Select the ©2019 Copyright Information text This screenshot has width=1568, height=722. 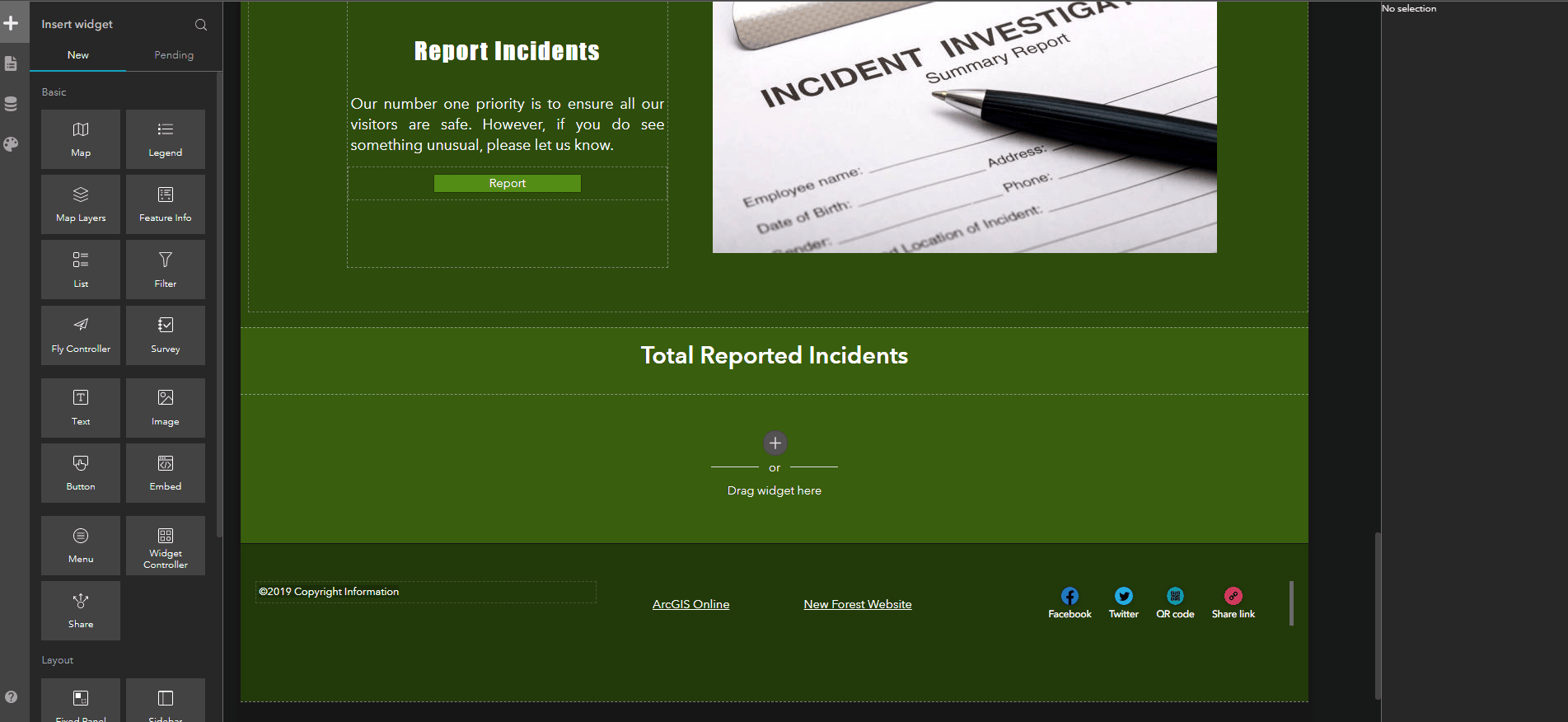coord(329,592)
